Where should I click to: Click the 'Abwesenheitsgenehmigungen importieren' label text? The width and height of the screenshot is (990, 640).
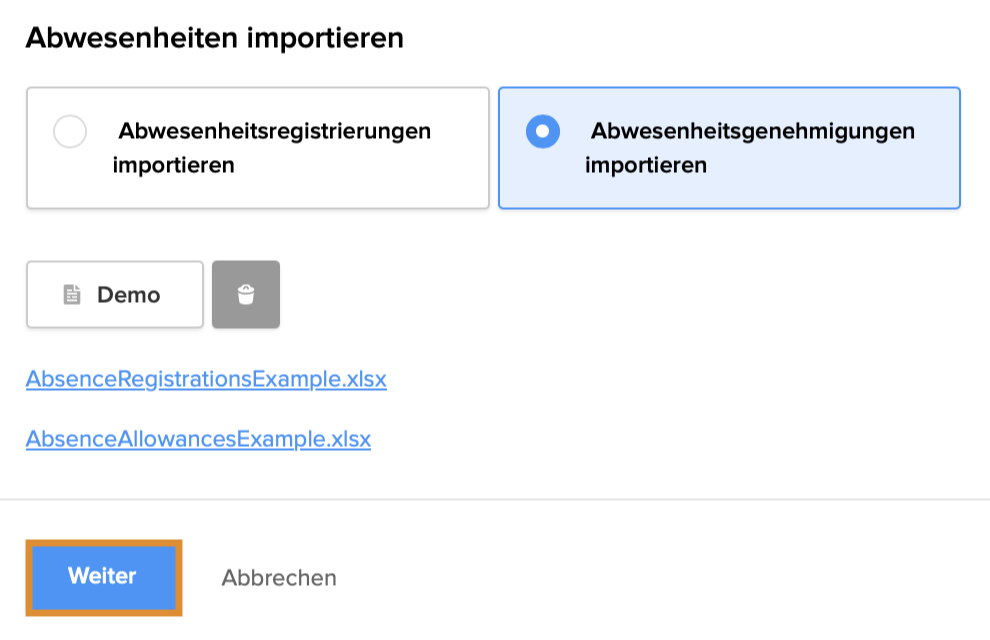[750, 148]
